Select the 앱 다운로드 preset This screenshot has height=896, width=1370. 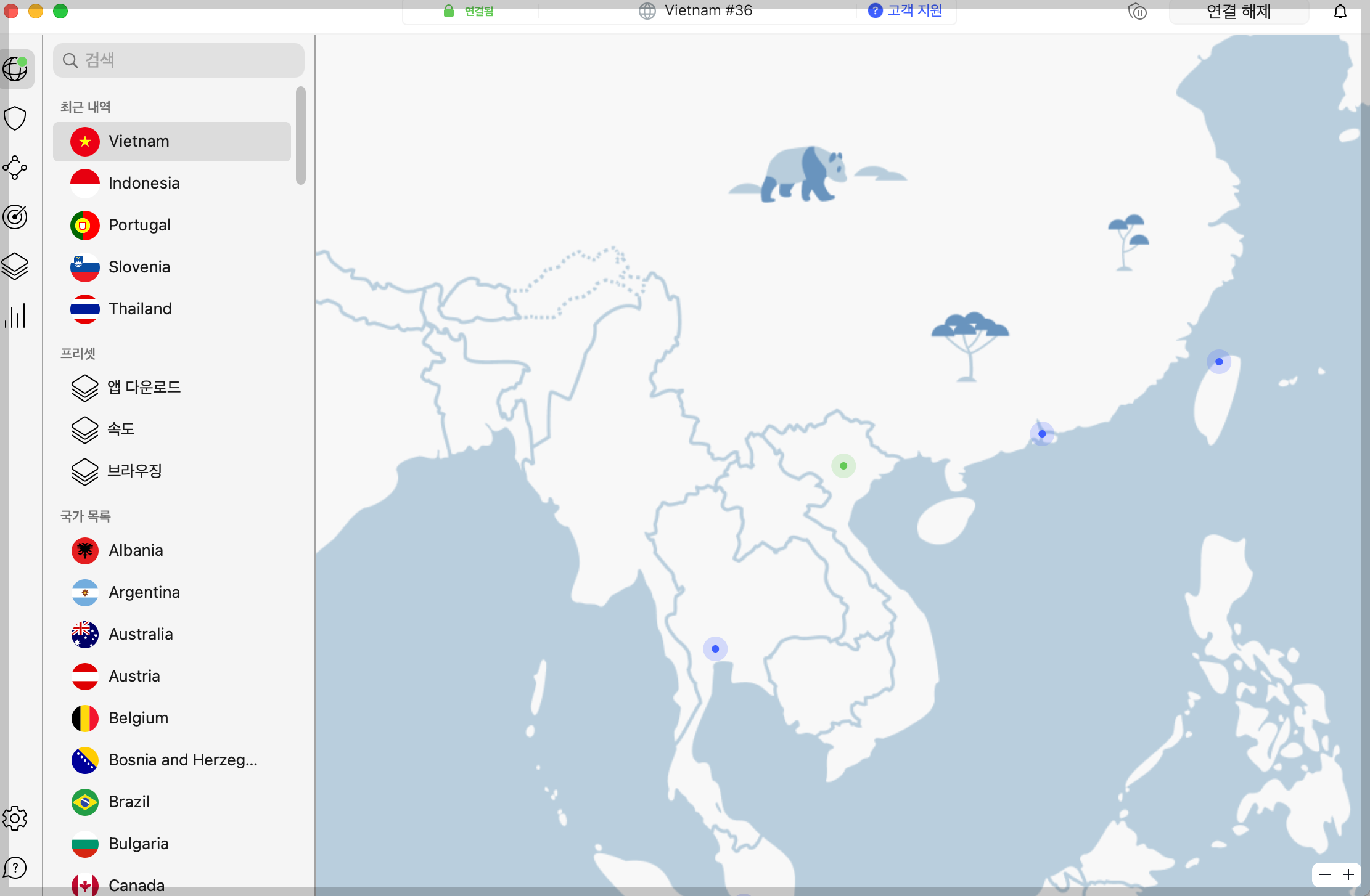[x=144, y=387]
